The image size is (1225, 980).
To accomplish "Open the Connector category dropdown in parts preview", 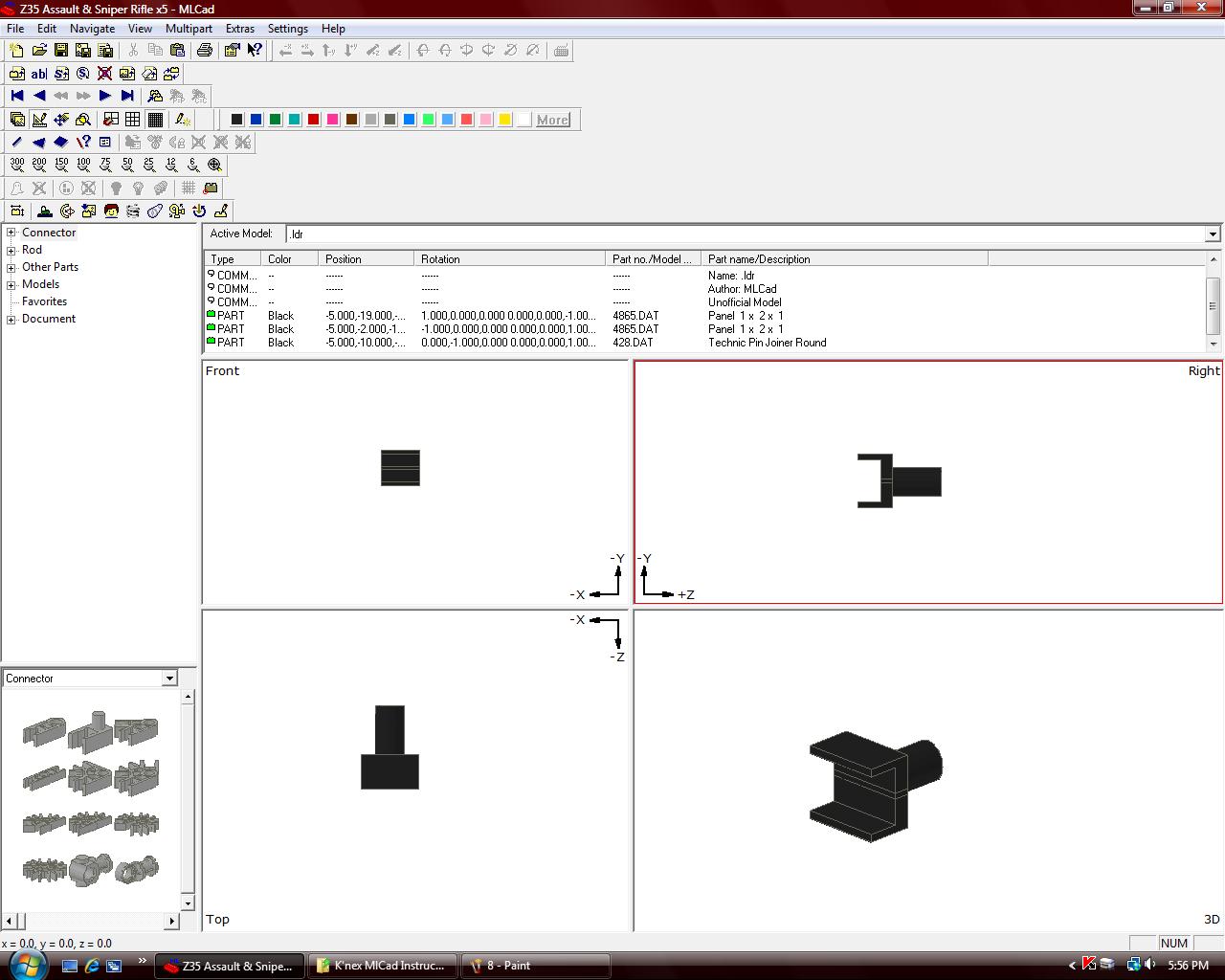I will click(169, 679).
